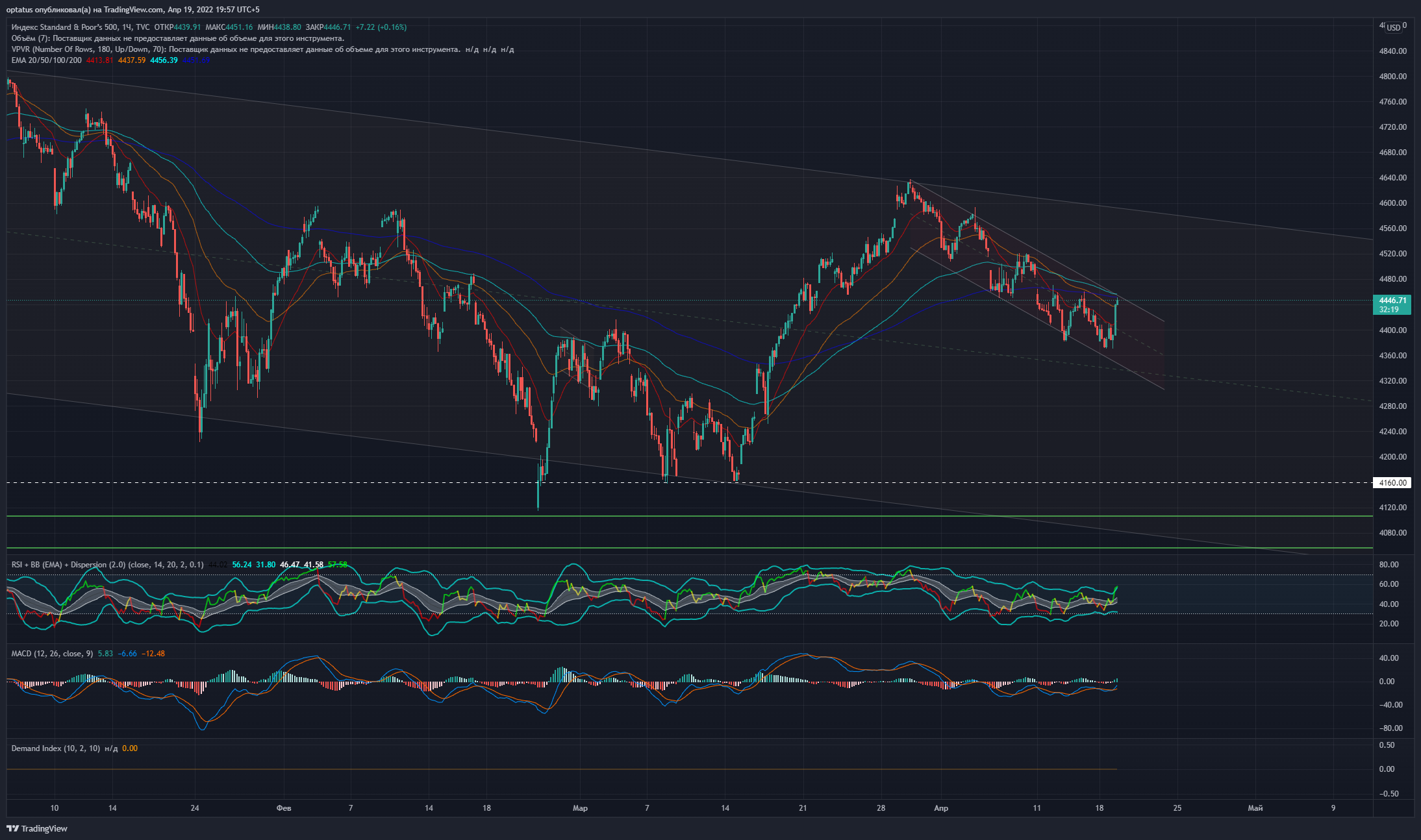Click the change value +7.22 (+0.16%)
Screen dimensions: 1421x840
pos(381,27)
